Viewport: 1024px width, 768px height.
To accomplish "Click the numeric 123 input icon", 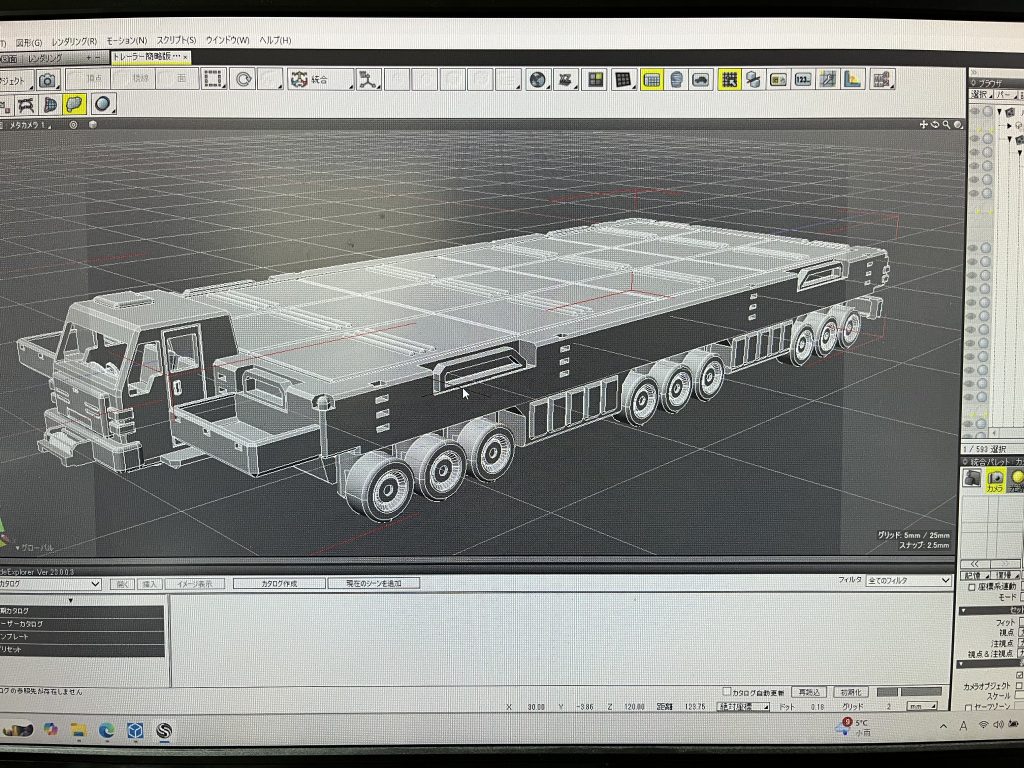I will pyautogui.click(x=803, y=79).
